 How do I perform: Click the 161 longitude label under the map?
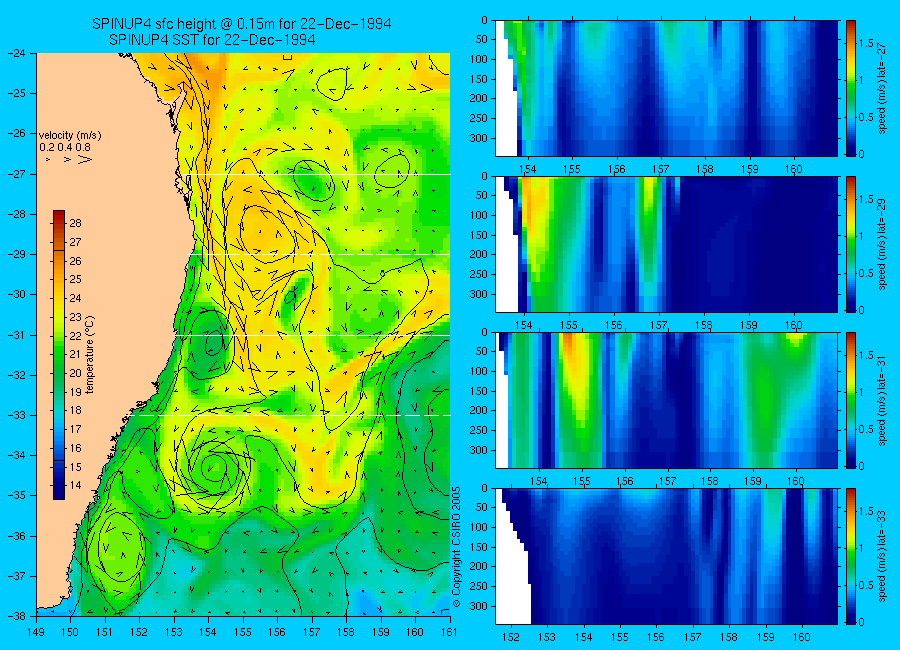449,632
